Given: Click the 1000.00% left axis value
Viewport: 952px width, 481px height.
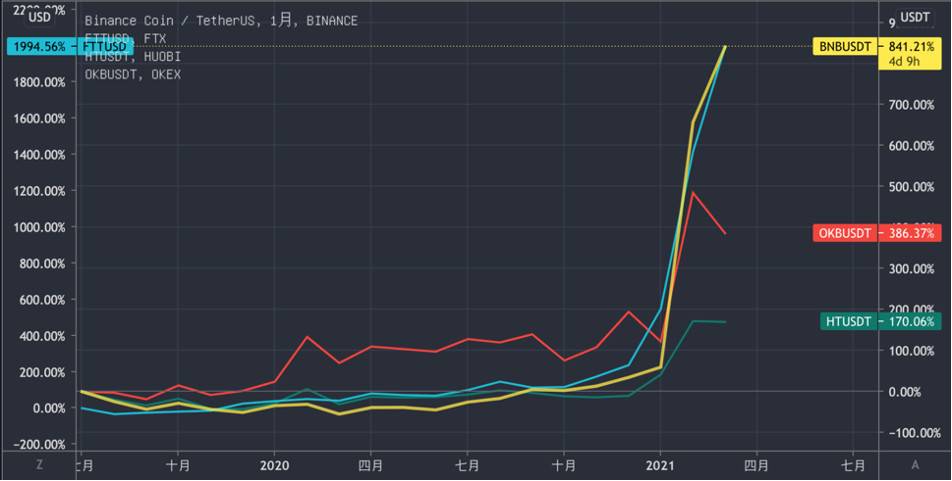Looking at the screenshot, I should pos(39,227).
